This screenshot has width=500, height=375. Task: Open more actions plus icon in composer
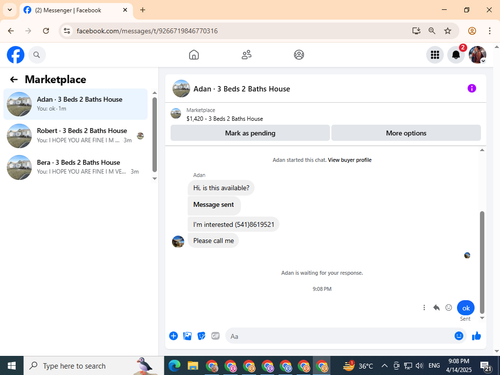pos(173,336)
